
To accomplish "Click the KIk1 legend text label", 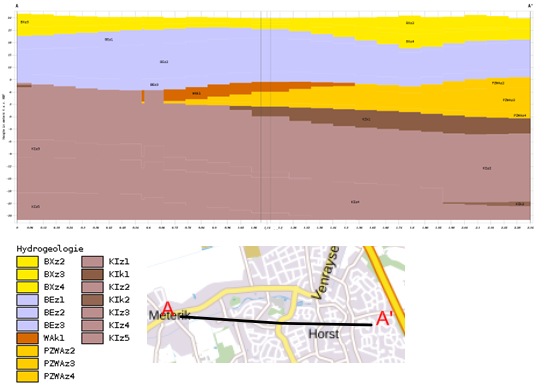I will (119, 274).
